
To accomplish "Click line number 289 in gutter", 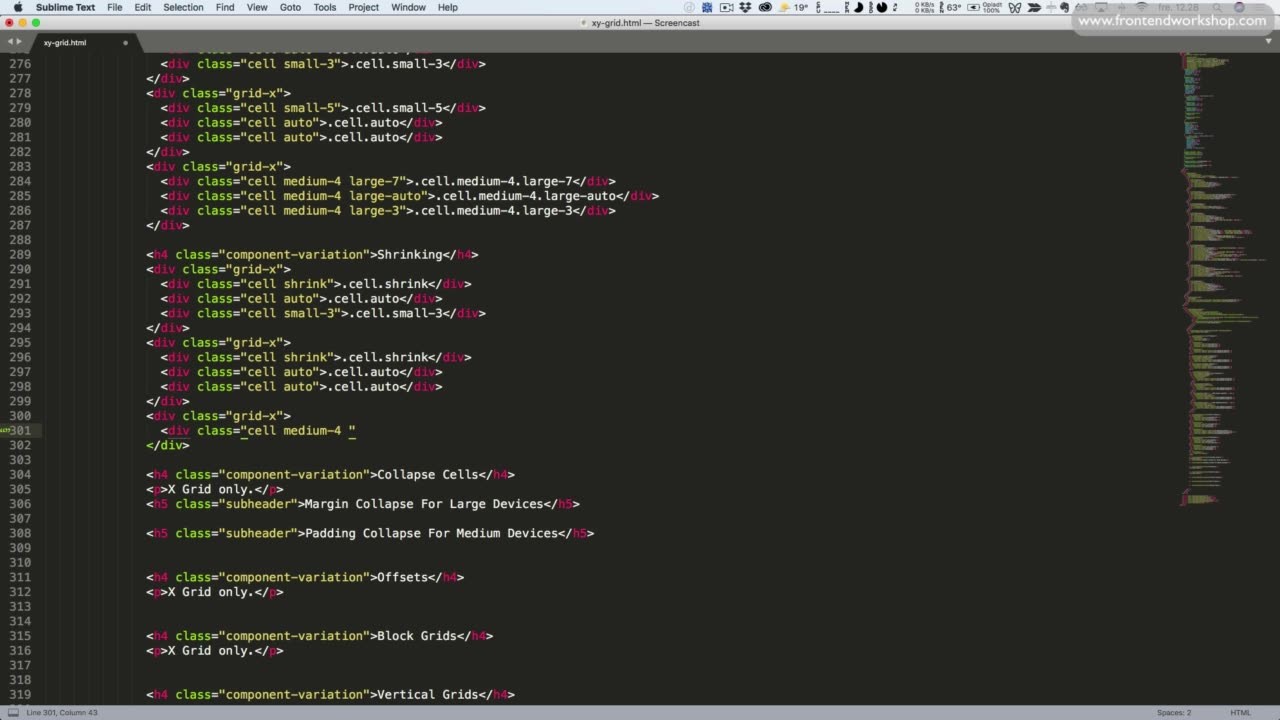I will tap(19, 255).
